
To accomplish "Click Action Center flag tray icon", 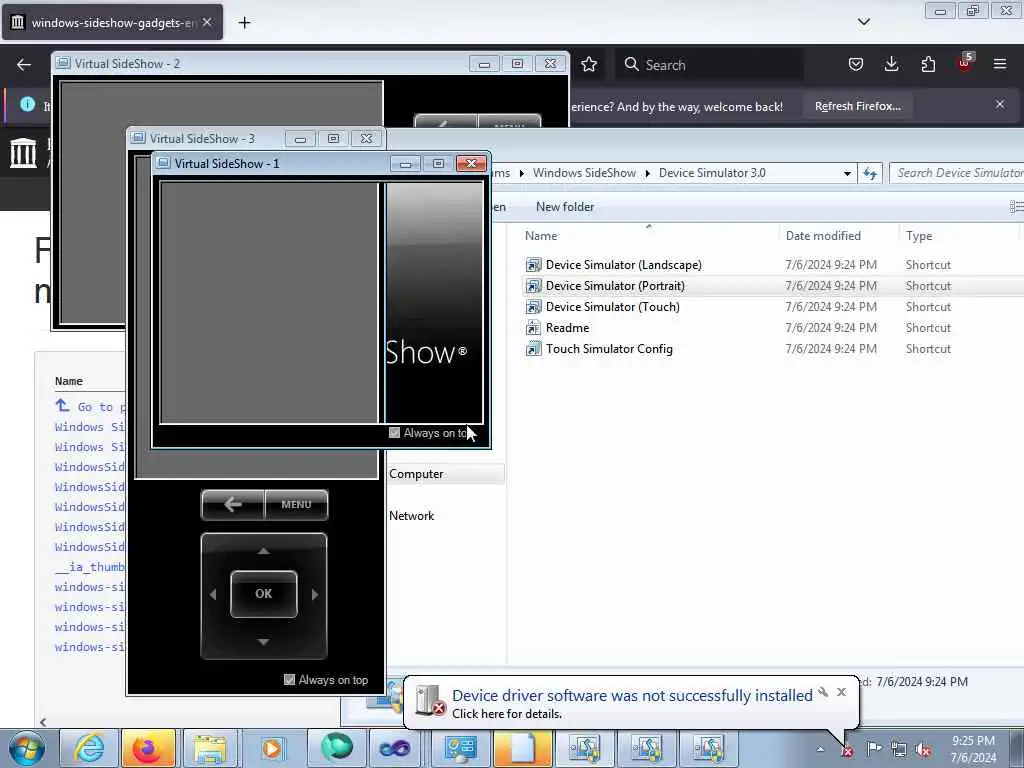I will point(874,749).
